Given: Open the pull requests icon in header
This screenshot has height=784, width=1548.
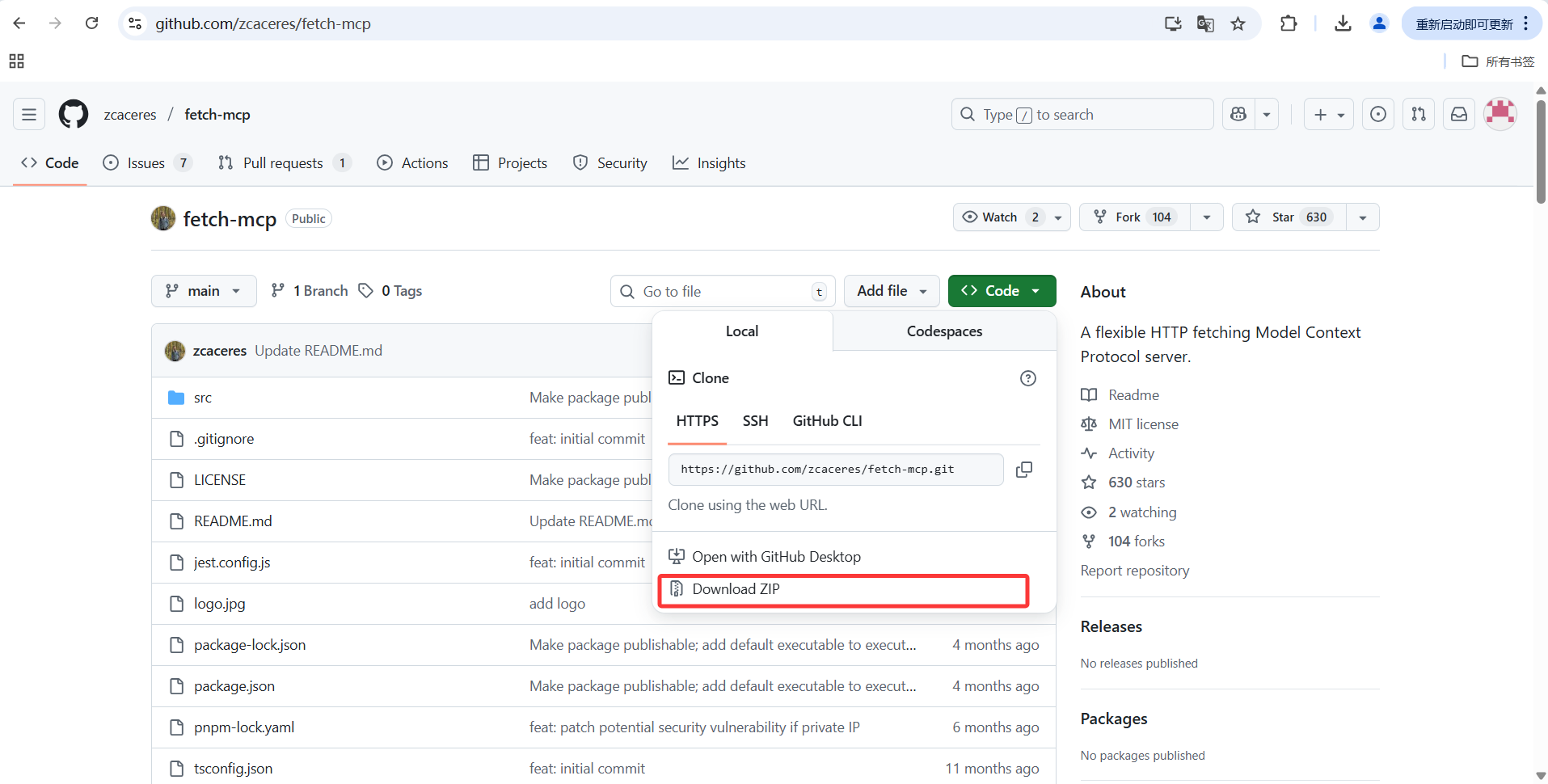Looking at the screenshot, I should point(1419,115).
